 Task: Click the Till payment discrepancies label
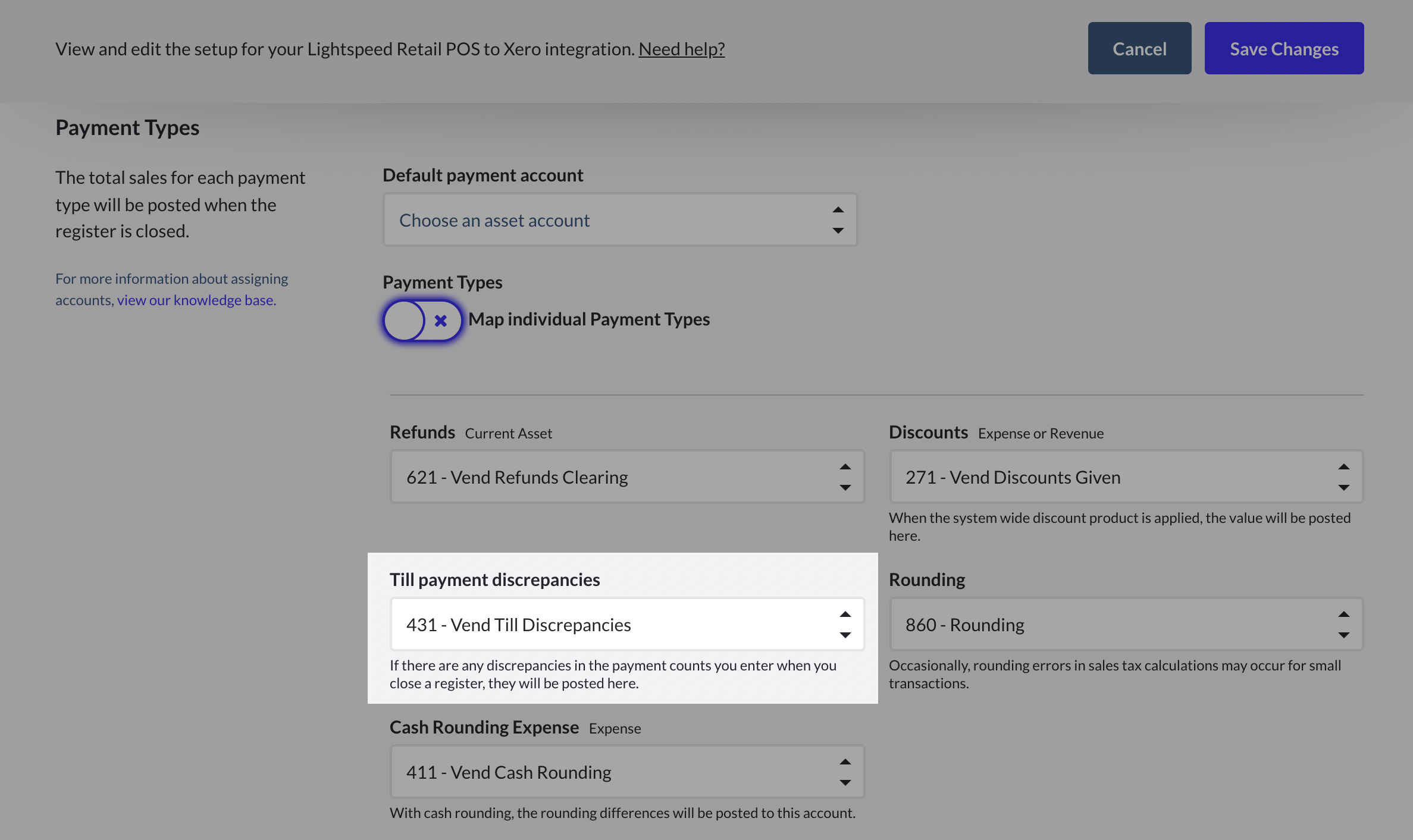pos(494,579)
